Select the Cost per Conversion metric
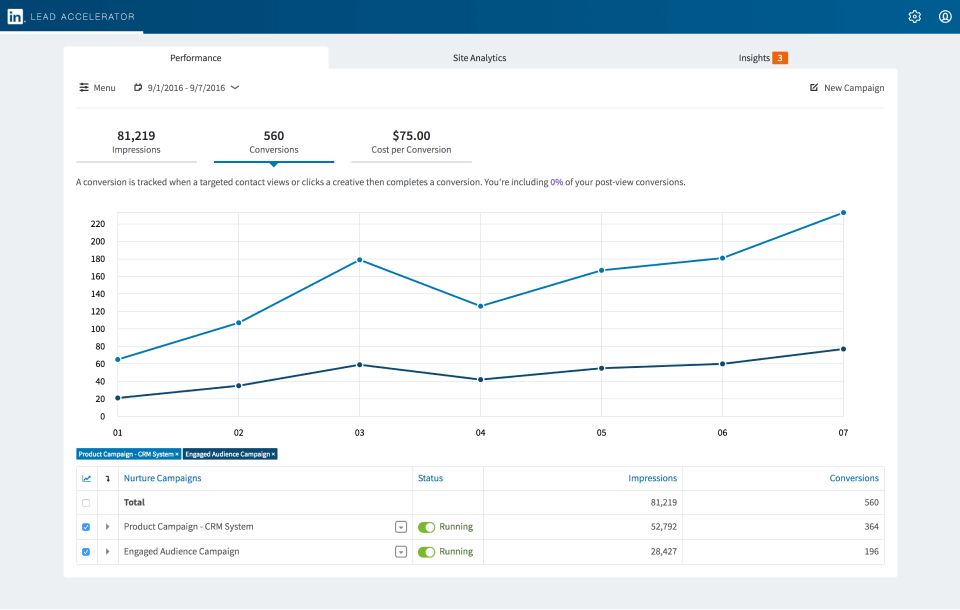Viewport: 960px width, 610px height. pos(411,142)
